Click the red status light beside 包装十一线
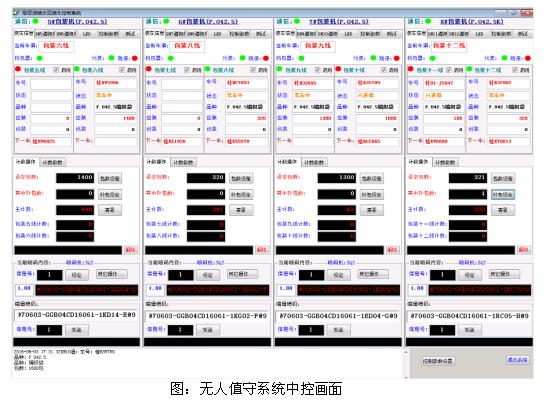 tap(410, 69)
